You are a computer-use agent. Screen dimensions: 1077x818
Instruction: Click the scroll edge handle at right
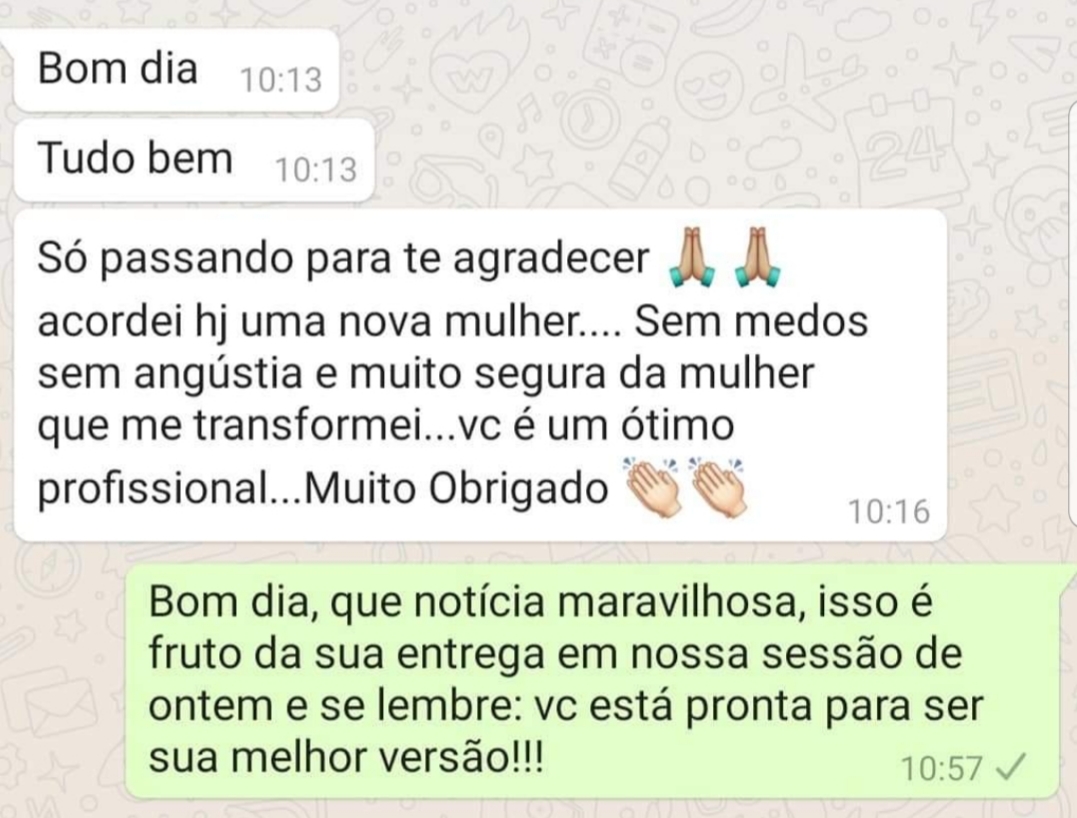coord(1073,316)
